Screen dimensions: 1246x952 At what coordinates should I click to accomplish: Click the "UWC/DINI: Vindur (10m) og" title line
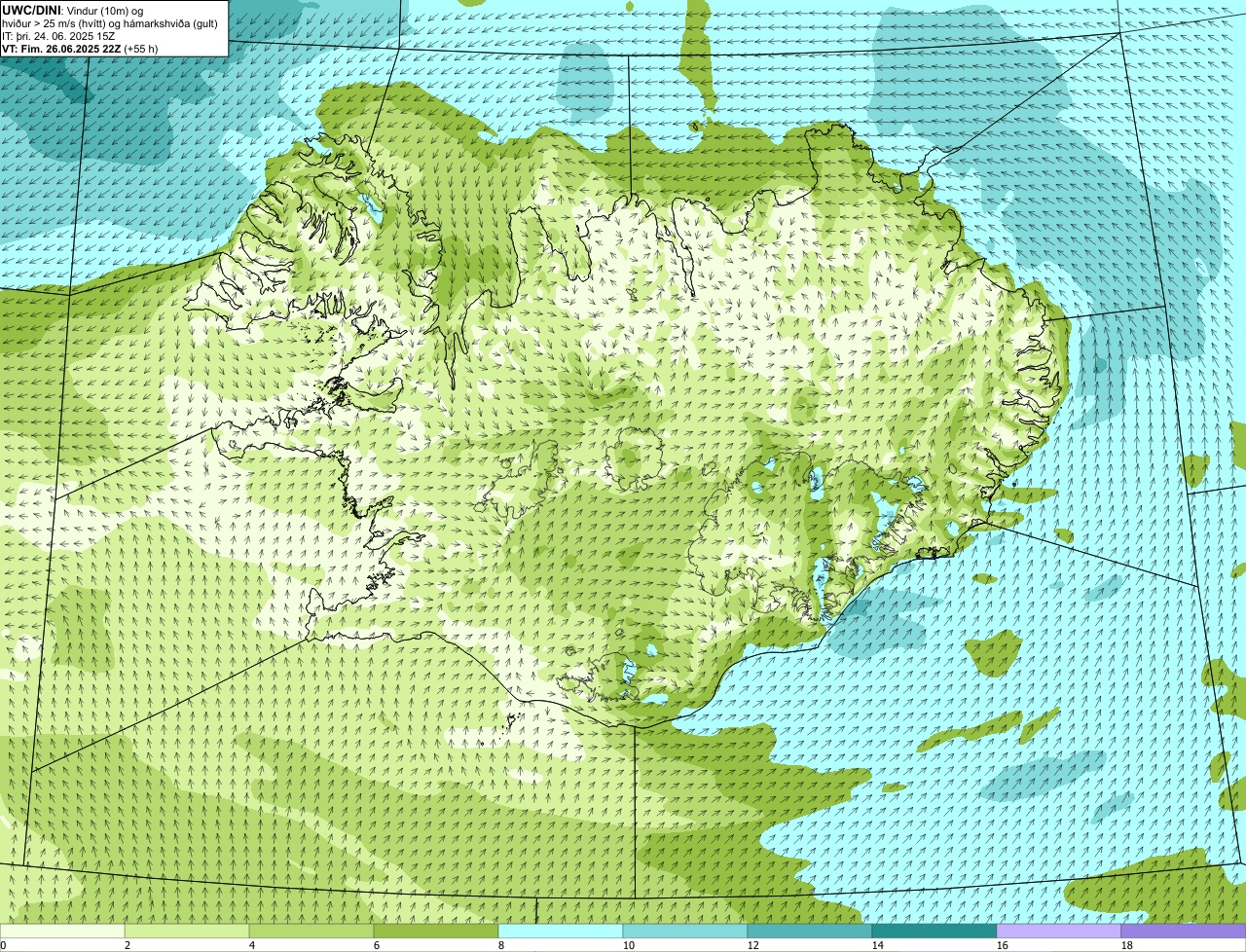72,10
